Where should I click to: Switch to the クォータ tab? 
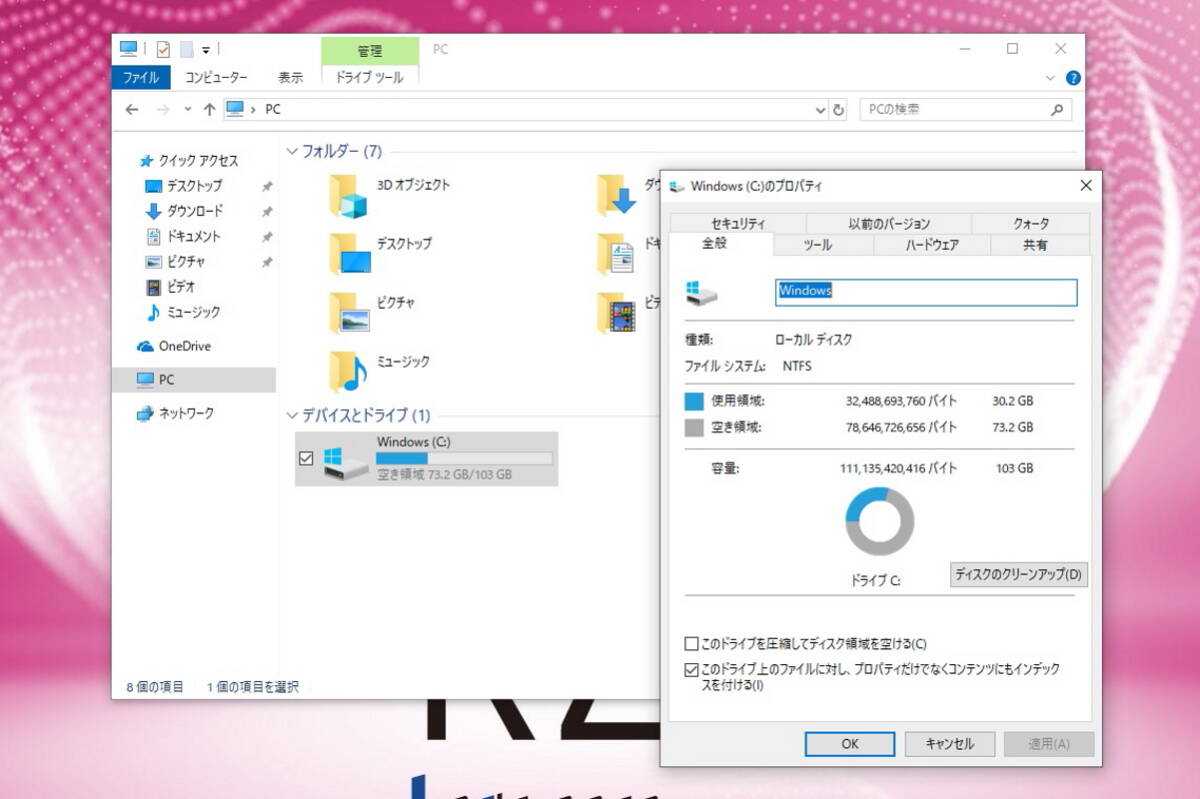(1031, 224)
